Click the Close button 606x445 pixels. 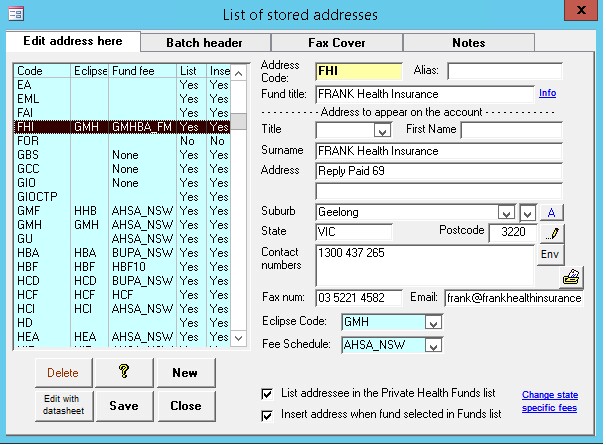coord(186,406)
